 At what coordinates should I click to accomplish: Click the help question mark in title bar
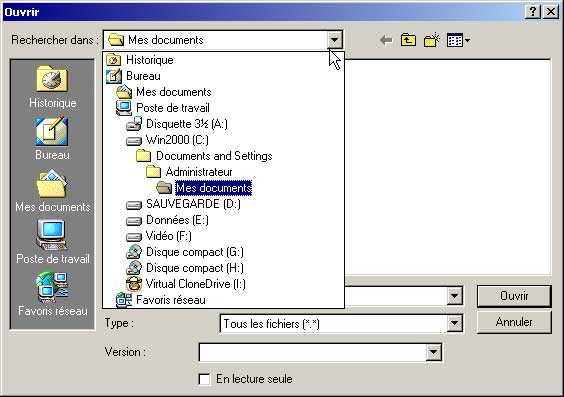point(533,12)
